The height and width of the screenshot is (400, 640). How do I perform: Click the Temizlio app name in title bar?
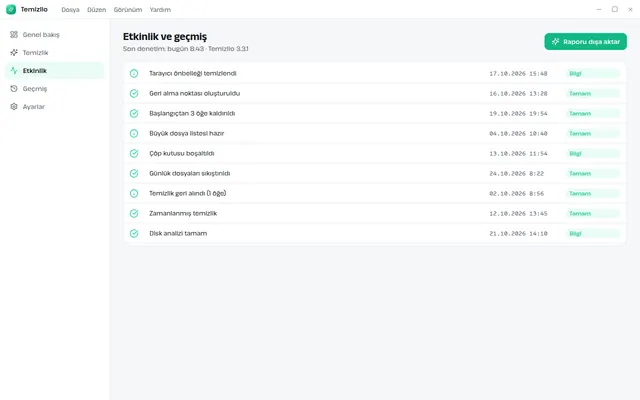point(34,9)
